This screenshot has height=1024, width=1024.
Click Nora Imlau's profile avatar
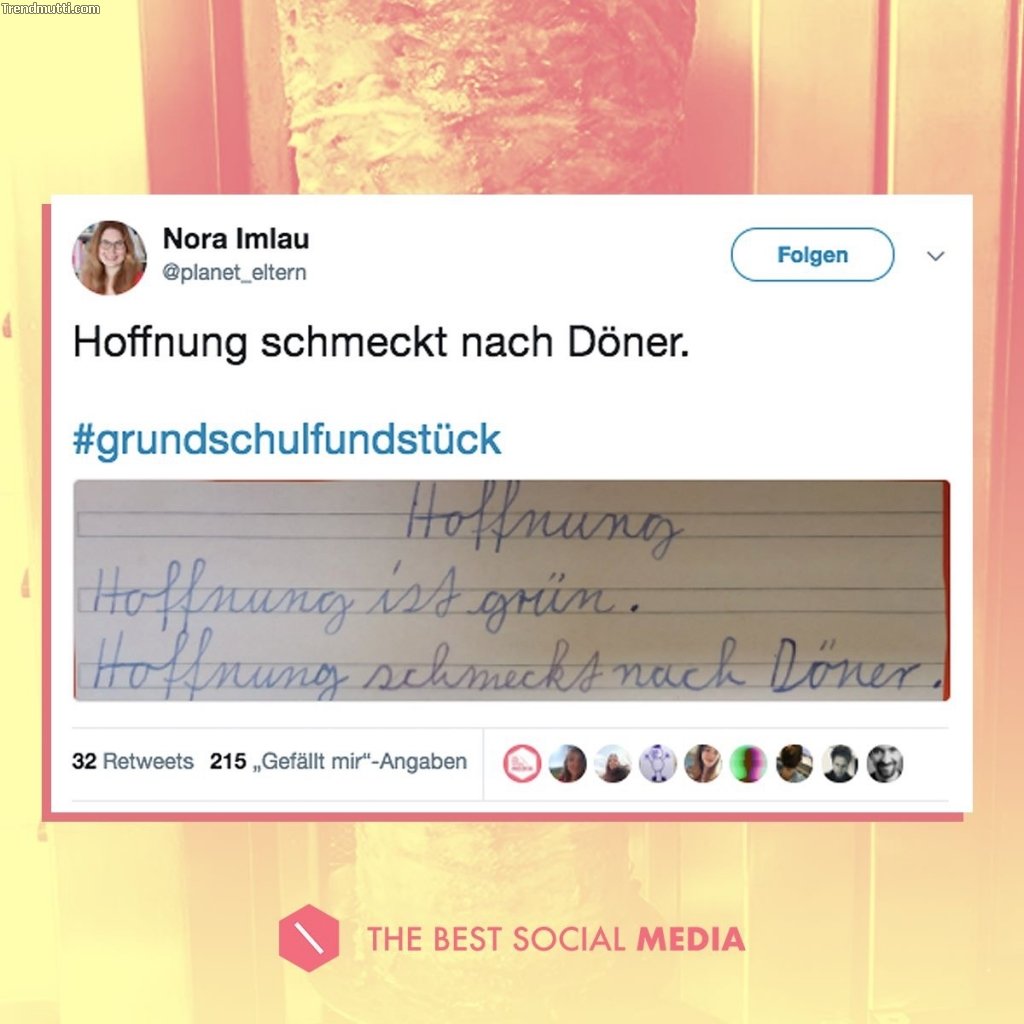point(109,257)
